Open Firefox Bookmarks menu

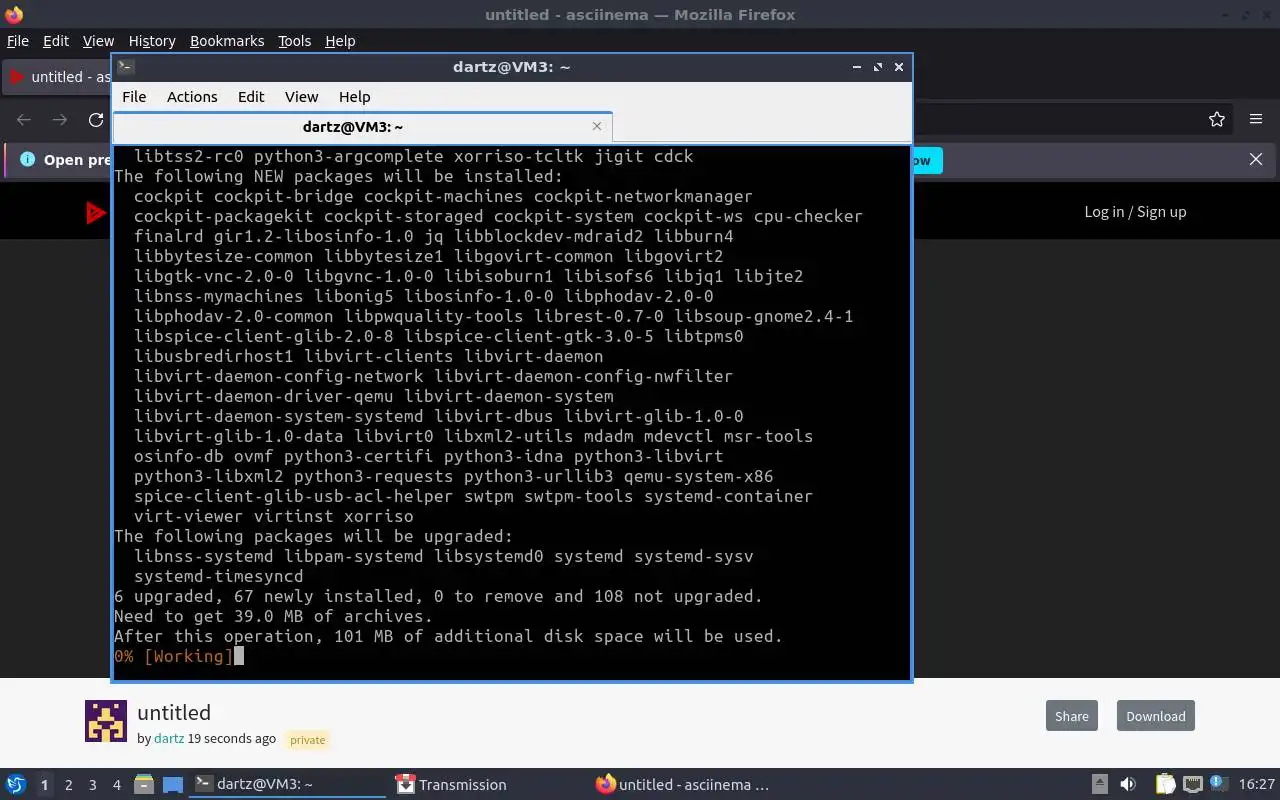[227, 41]
